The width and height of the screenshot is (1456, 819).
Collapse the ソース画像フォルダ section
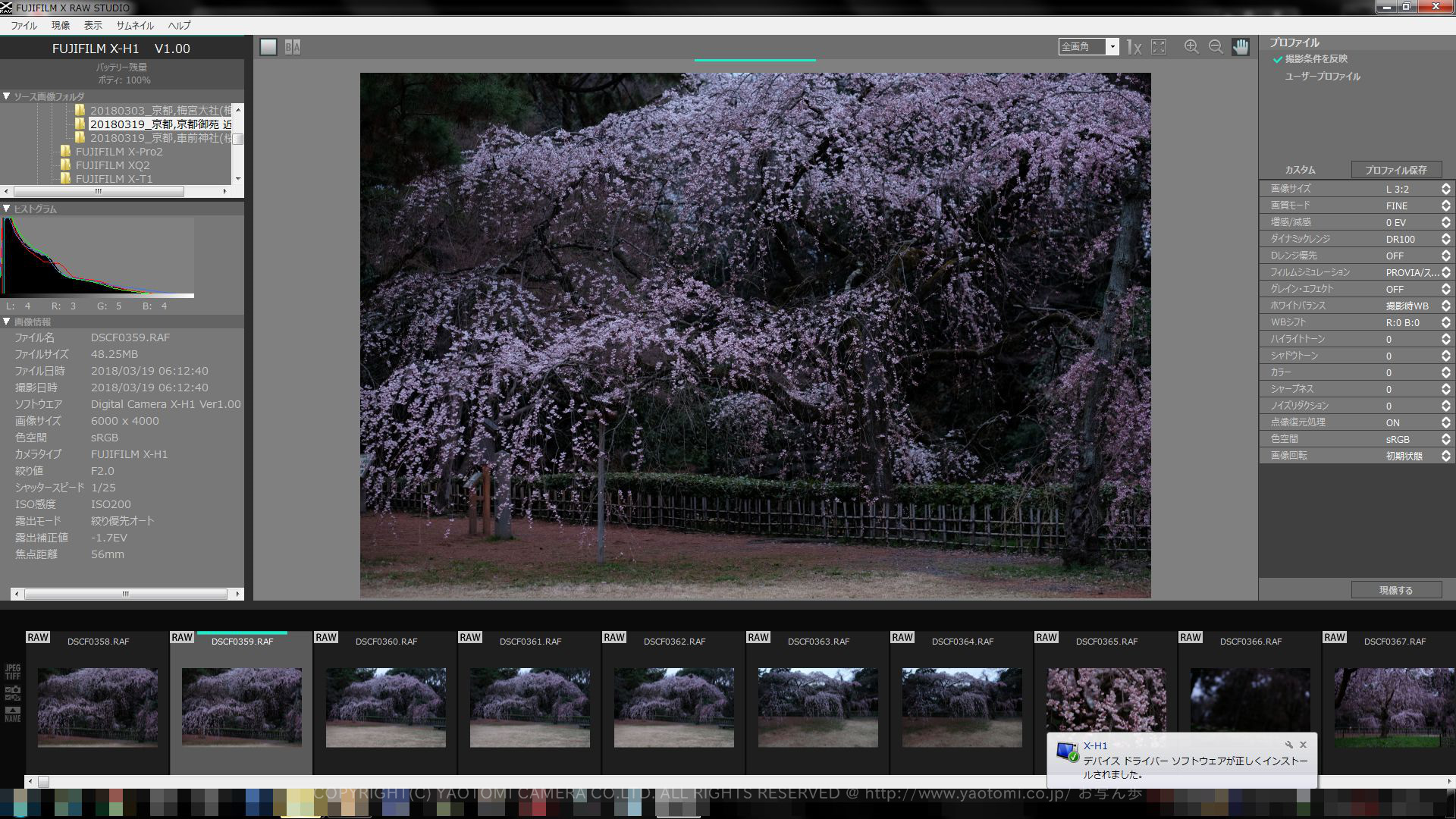(x=7, y=97)
